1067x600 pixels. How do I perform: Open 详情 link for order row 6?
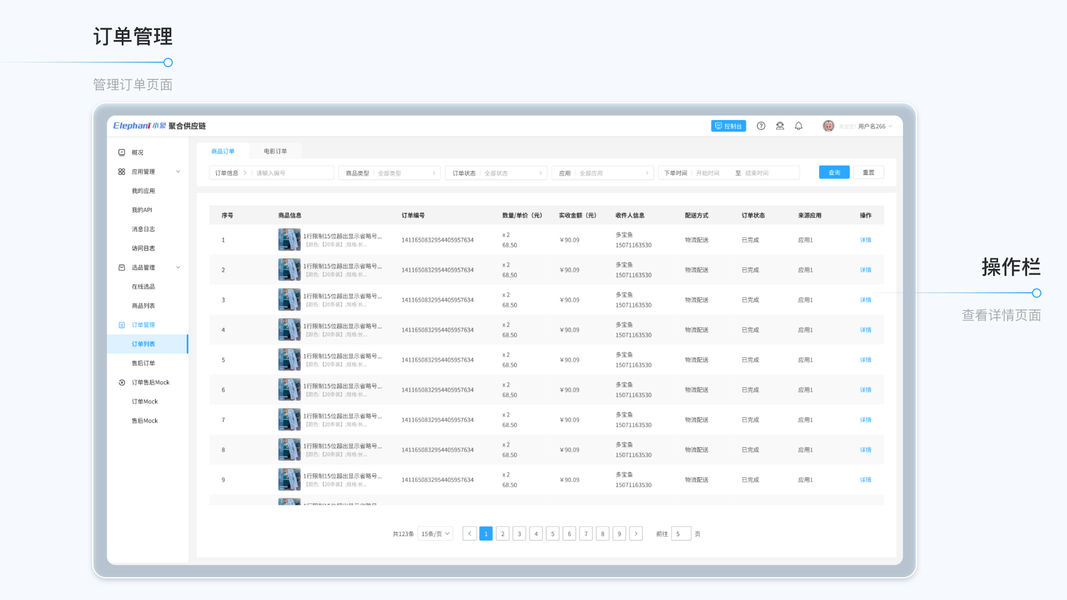pos(866,390)
